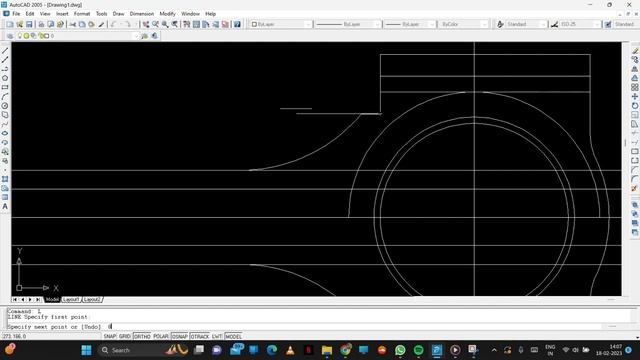Select the Move tool in Modify toolbar

(635, 97)
